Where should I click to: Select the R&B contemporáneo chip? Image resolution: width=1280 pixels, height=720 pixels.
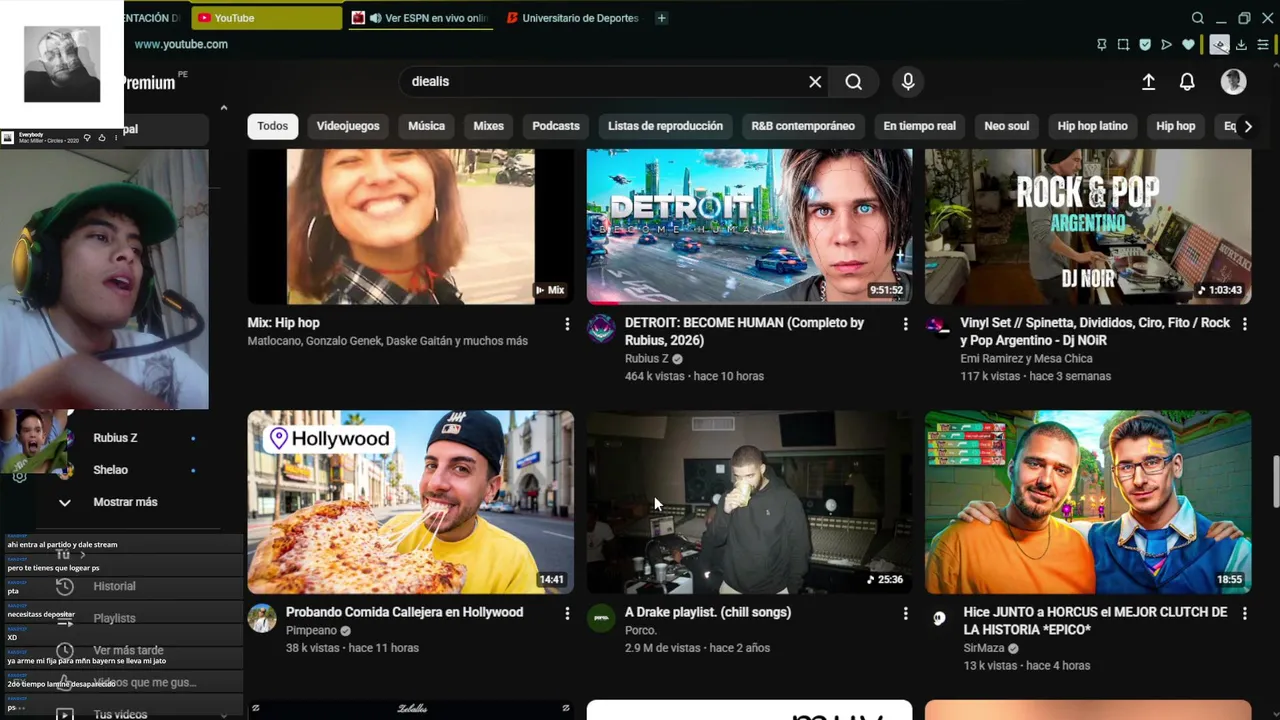(803, 126)
